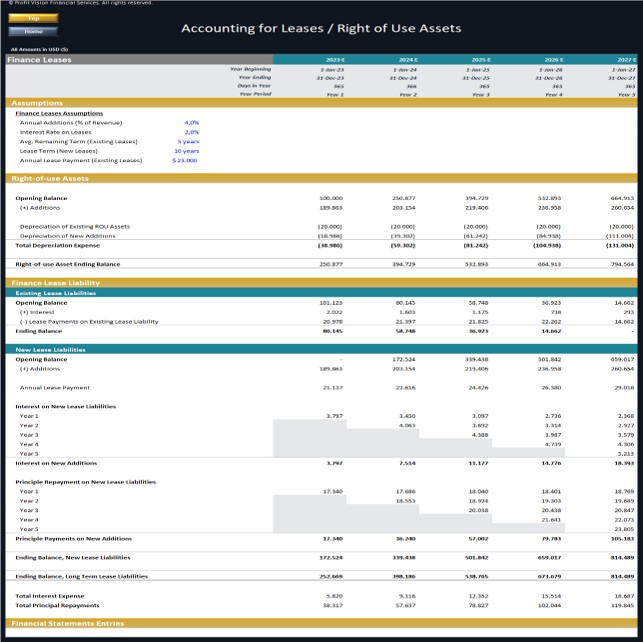Select the Lease Term 10 years input

(187, 151)
